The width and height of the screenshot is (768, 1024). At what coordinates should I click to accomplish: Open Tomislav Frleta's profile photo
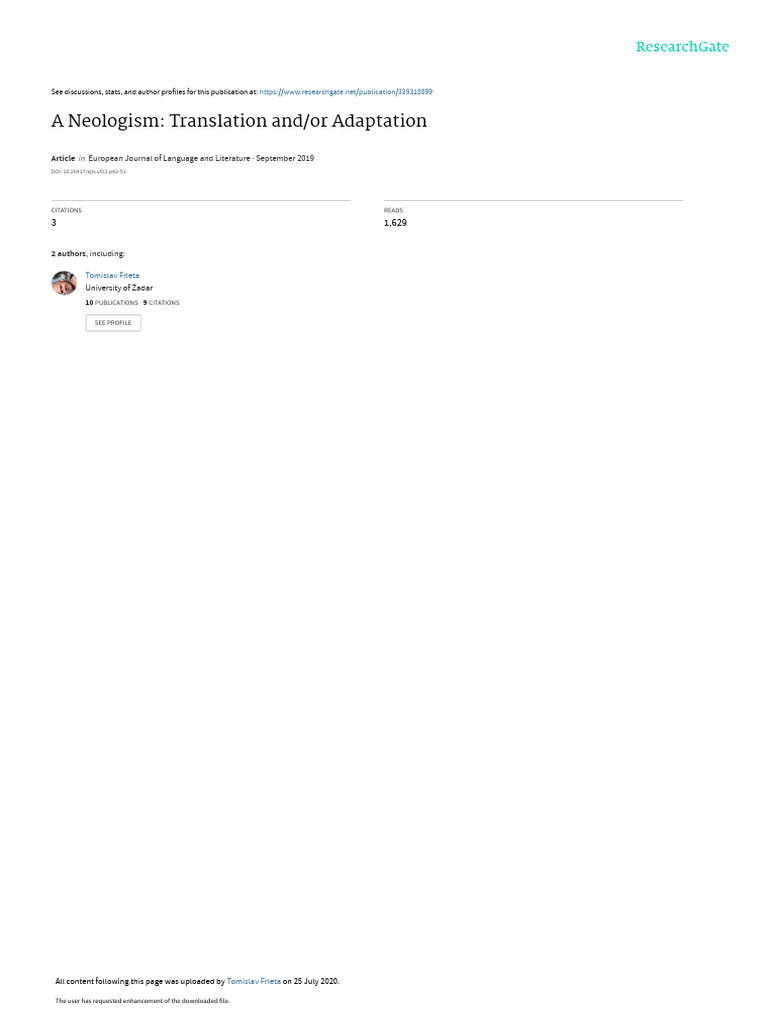[x=64, y=283]
